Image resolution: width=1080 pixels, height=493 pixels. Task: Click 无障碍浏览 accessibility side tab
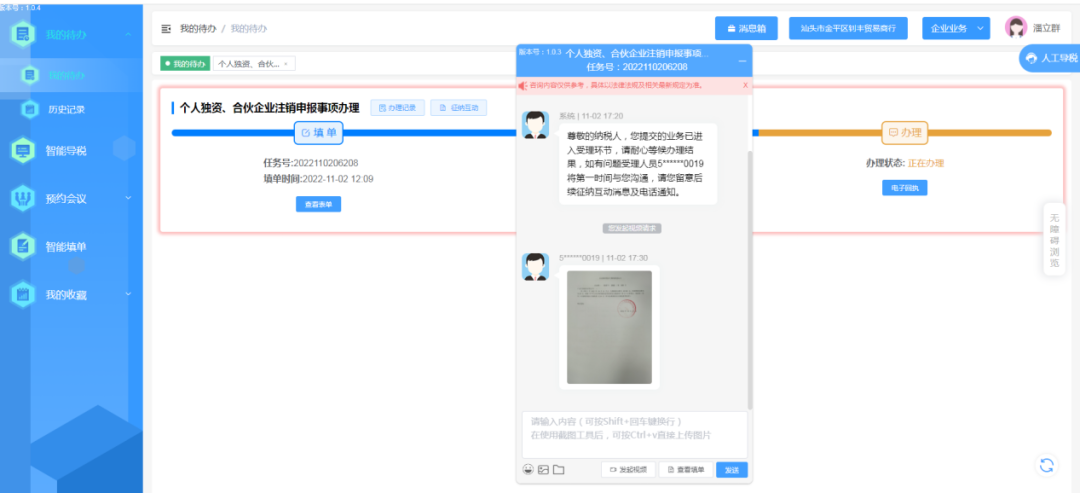[1054, 240]
